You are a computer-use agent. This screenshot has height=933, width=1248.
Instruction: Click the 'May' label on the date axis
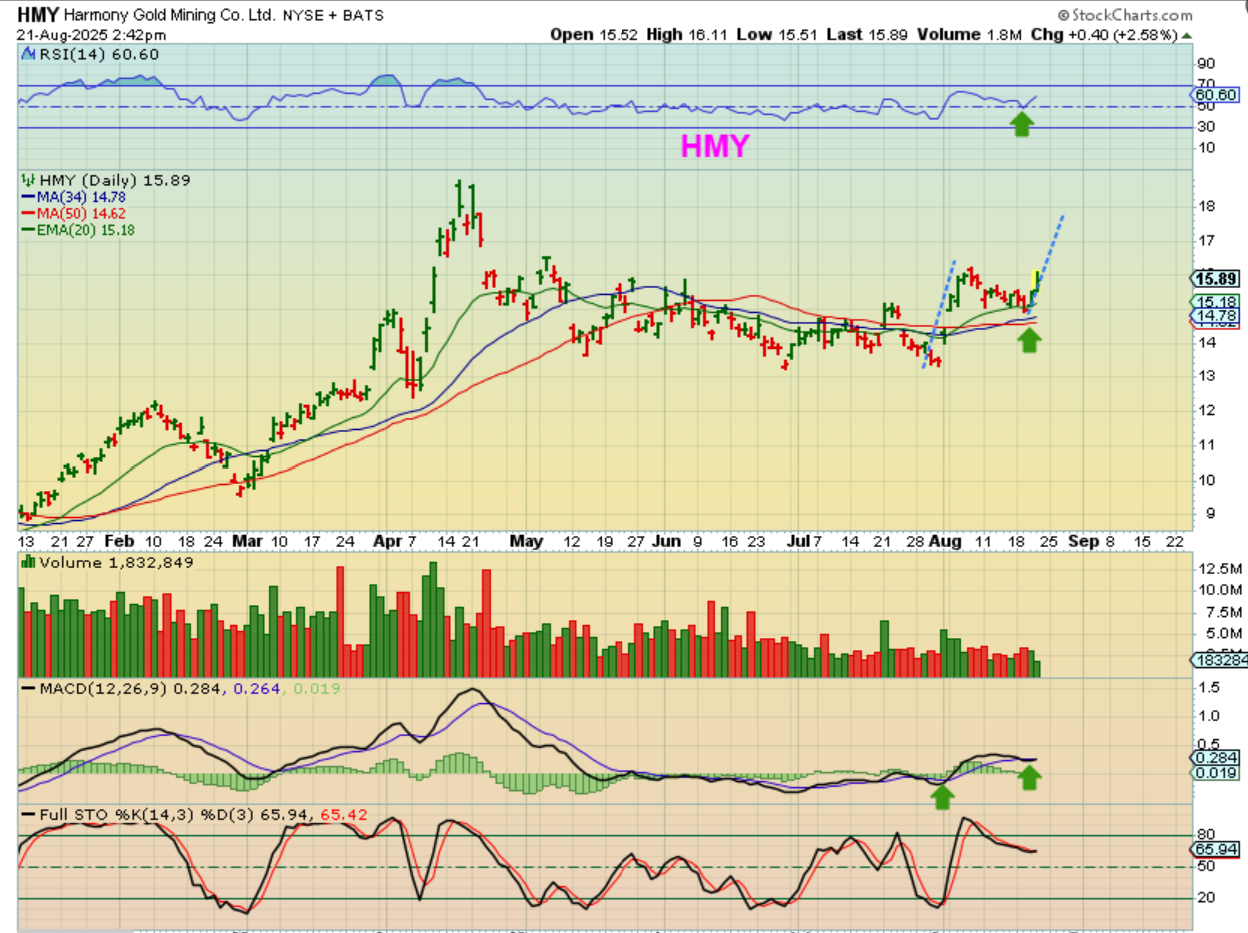click(x=526, y=541)
